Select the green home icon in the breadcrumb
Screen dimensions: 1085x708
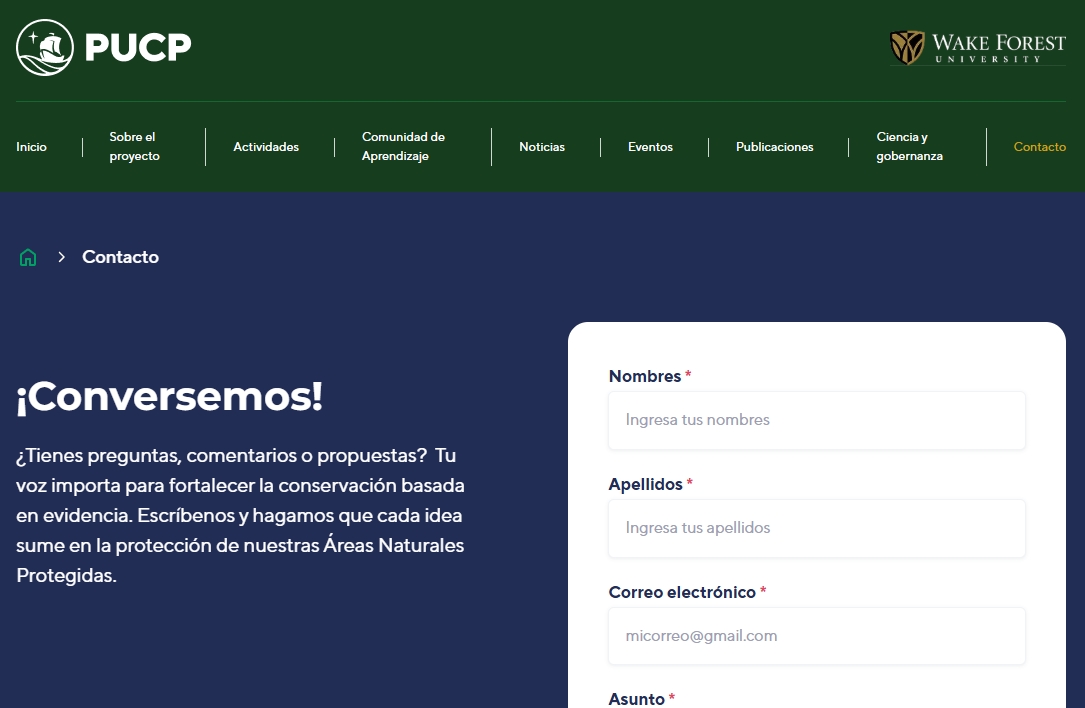(x=28, y=257)
